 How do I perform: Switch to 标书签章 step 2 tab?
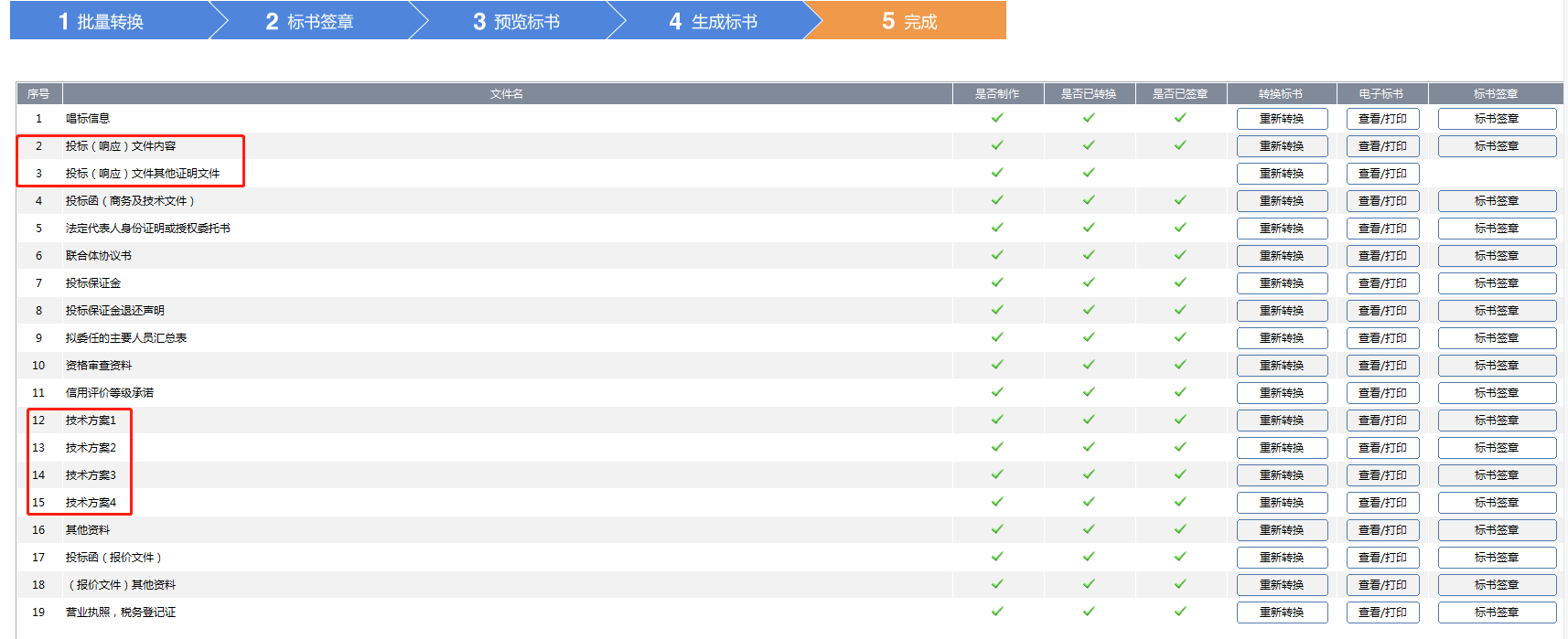(x=309, y=21)
